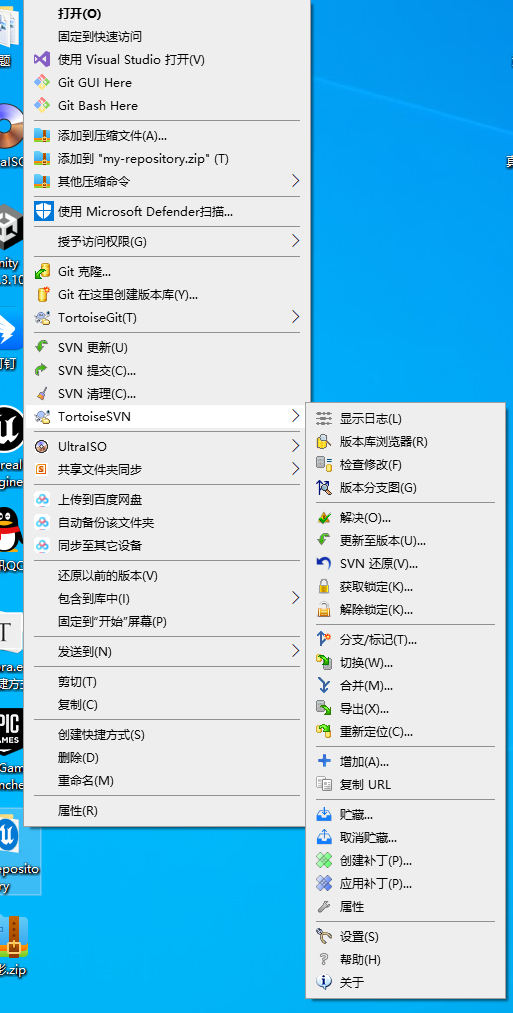Expand the 授予访问权限(G) submenu arrow
Screen dimensions: 513x1013
(x=295, y=241)
